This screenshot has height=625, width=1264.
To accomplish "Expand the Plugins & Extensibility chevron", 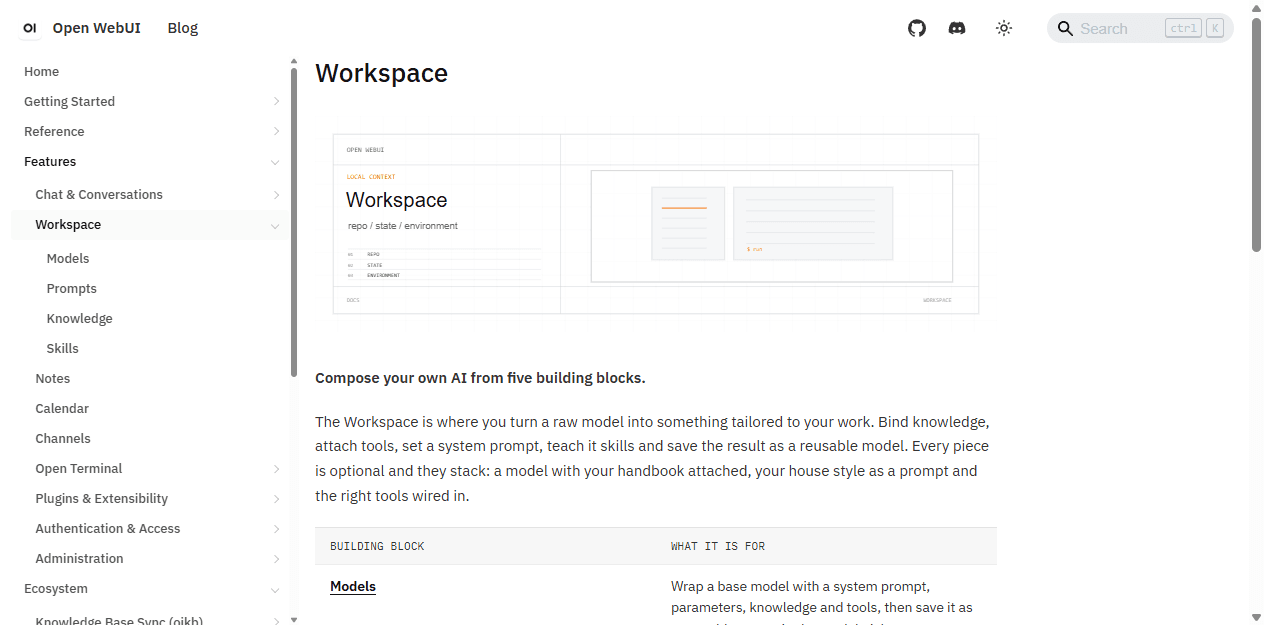I will point(276,499).
